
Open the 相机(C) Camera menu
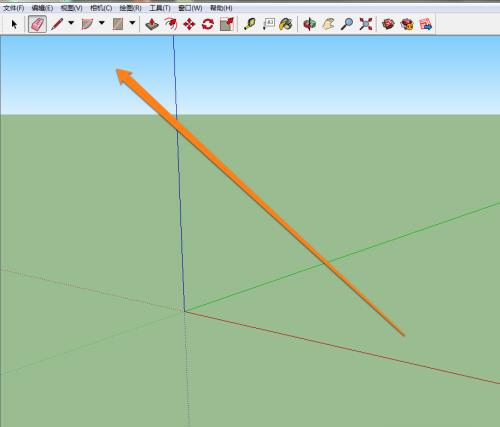101,8
